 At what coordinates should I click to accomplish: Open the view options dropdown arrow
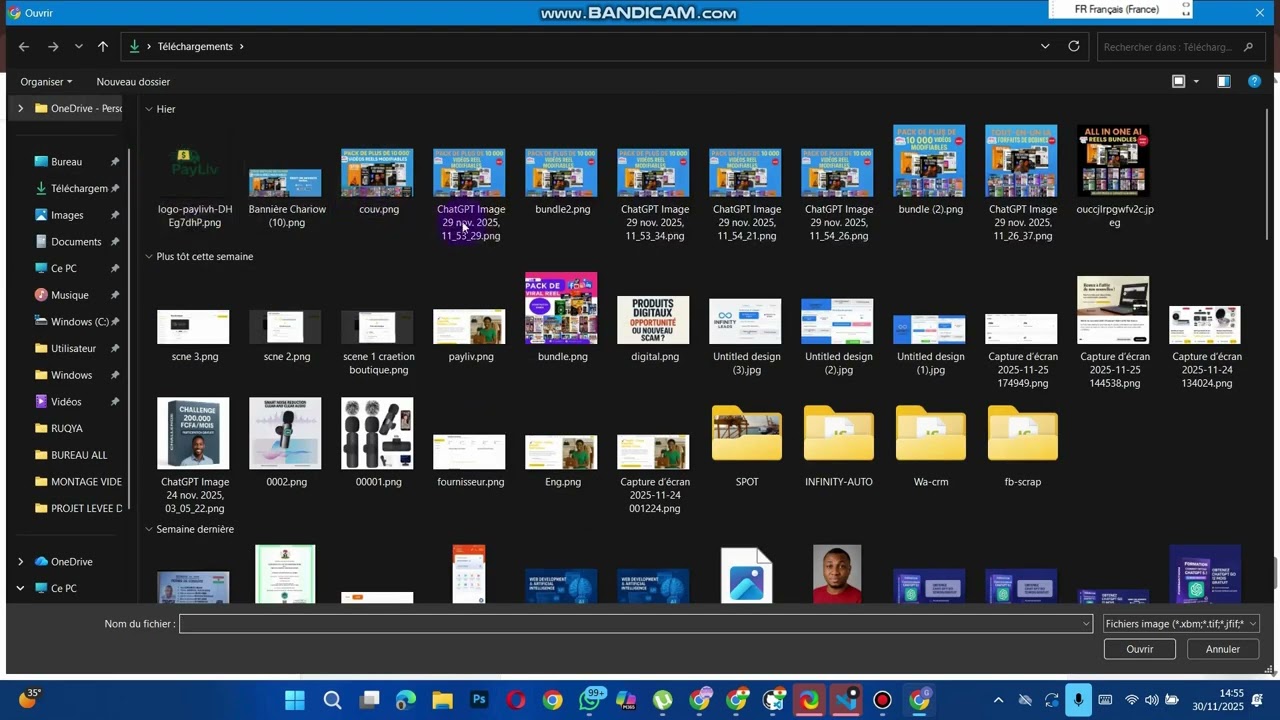tap(1196, 82)
